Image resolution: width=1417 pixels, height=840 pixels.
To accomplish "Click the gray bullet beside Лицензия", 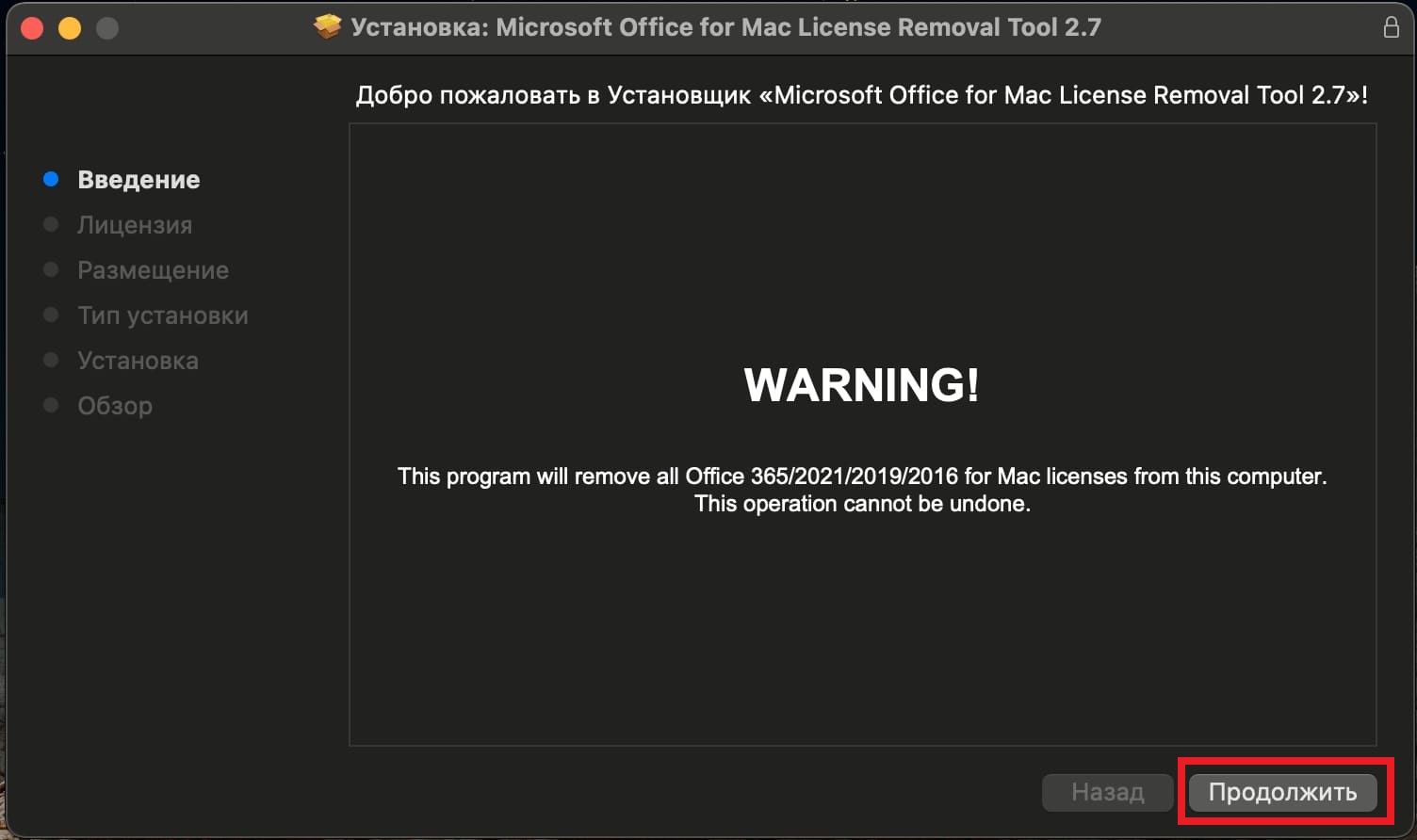I will [x=52, y=224].
